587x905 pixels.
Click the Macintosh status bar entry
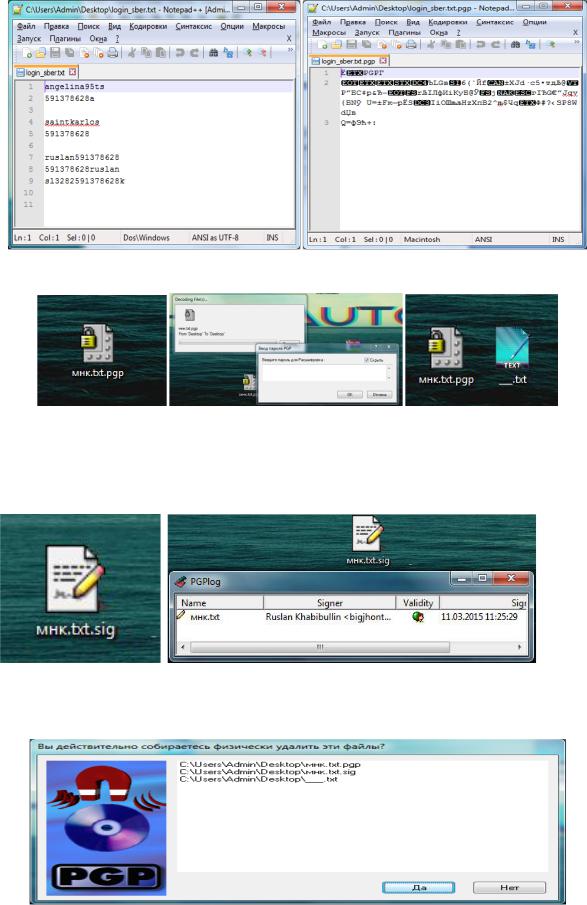point(422,239)
